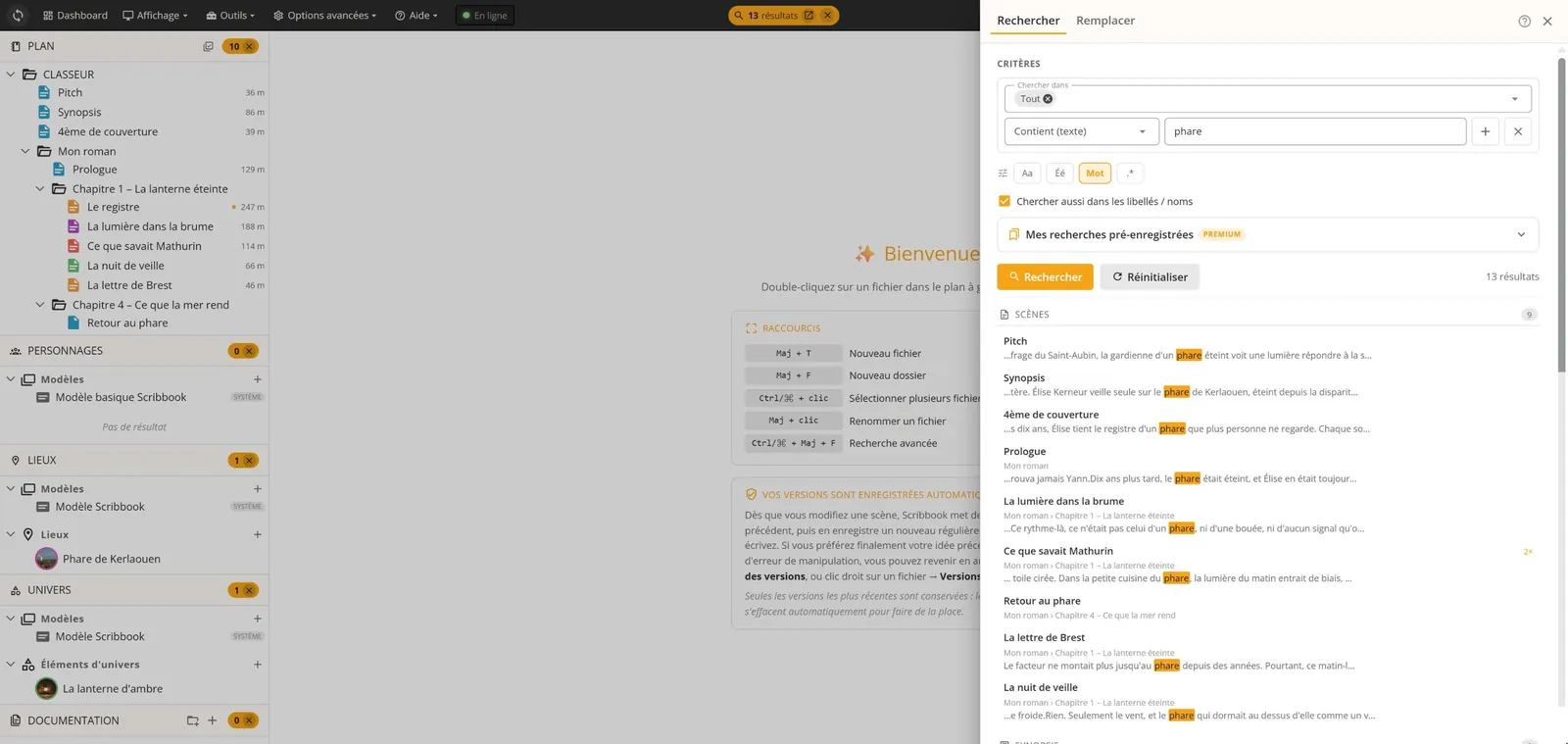Toggle accent-sensitive 'Éé' option

pyautogui.click(x=1059, y=174)
